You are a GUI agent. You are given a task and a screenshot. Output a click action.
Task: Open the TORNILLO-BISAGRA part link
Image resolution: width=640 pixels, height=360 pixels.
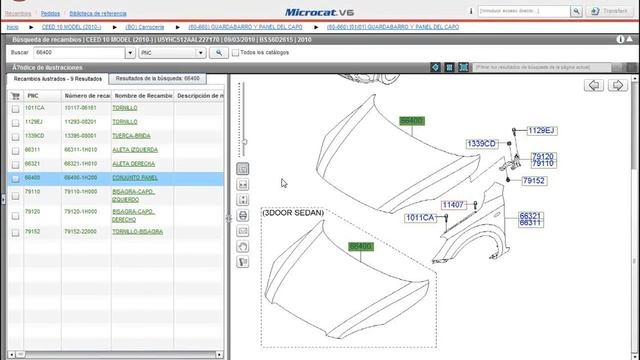[138, 231]
